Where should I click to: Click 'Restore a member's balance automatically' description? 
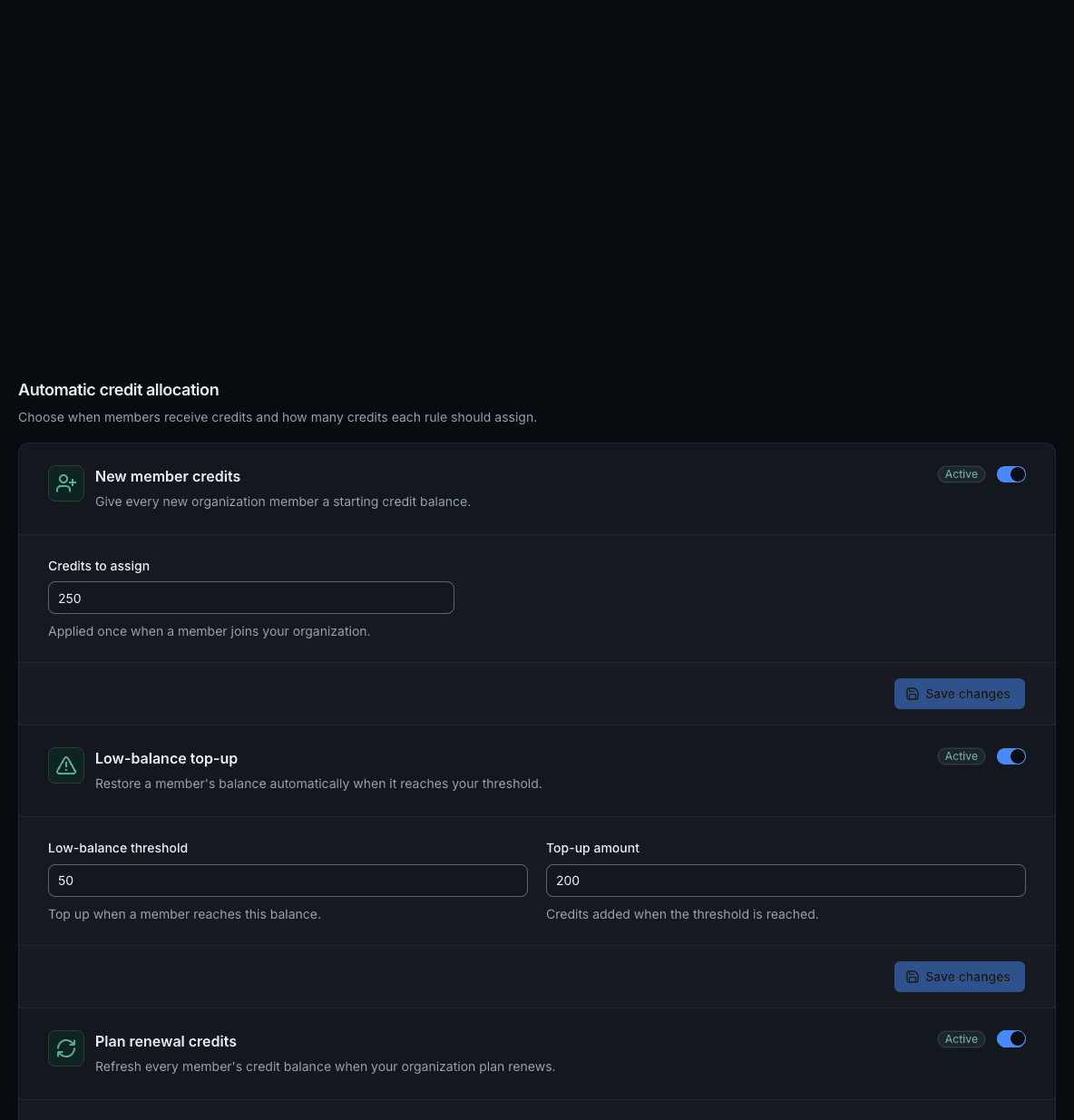[x=318, y=784]
